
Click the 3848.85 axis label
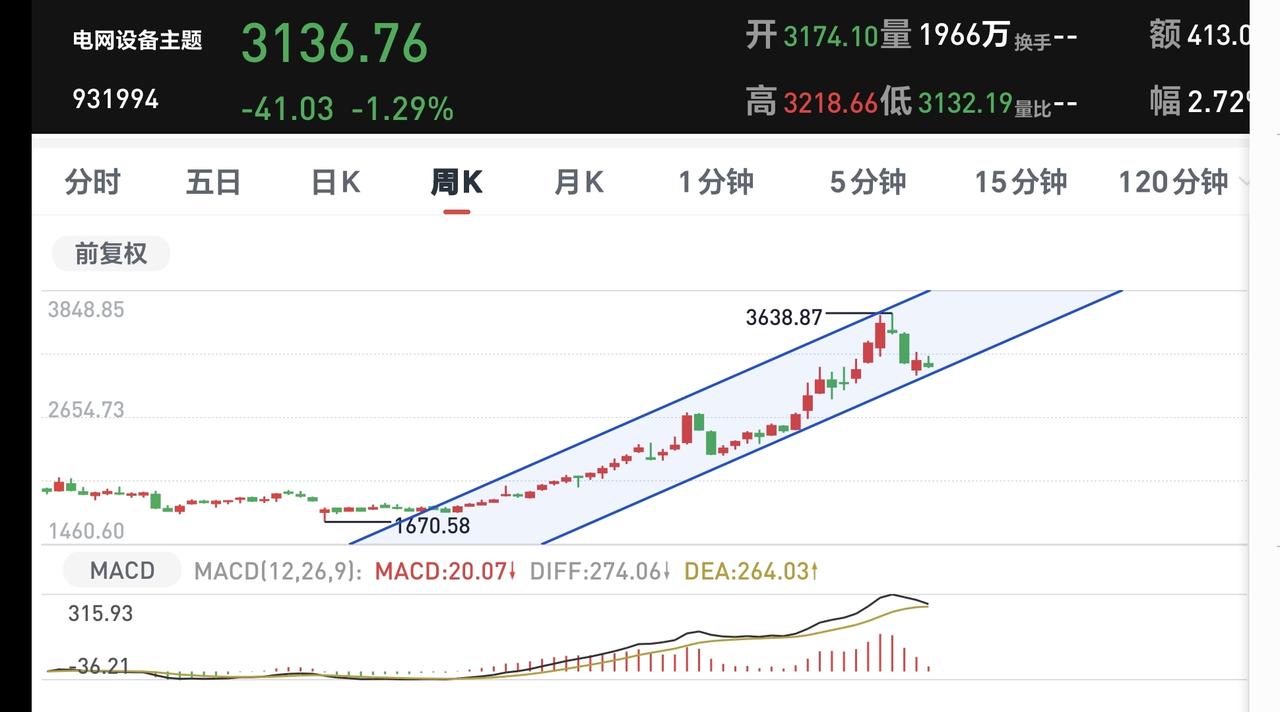click(x=86, y=310)
